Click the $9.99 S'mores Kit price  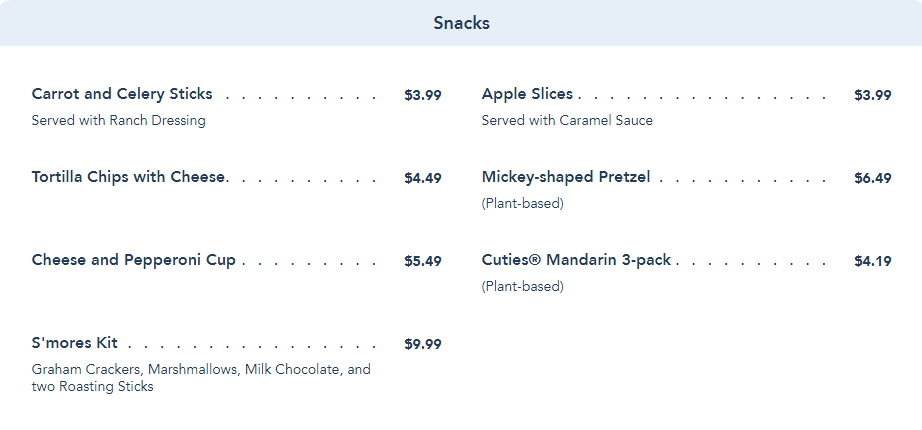(422, 344)
